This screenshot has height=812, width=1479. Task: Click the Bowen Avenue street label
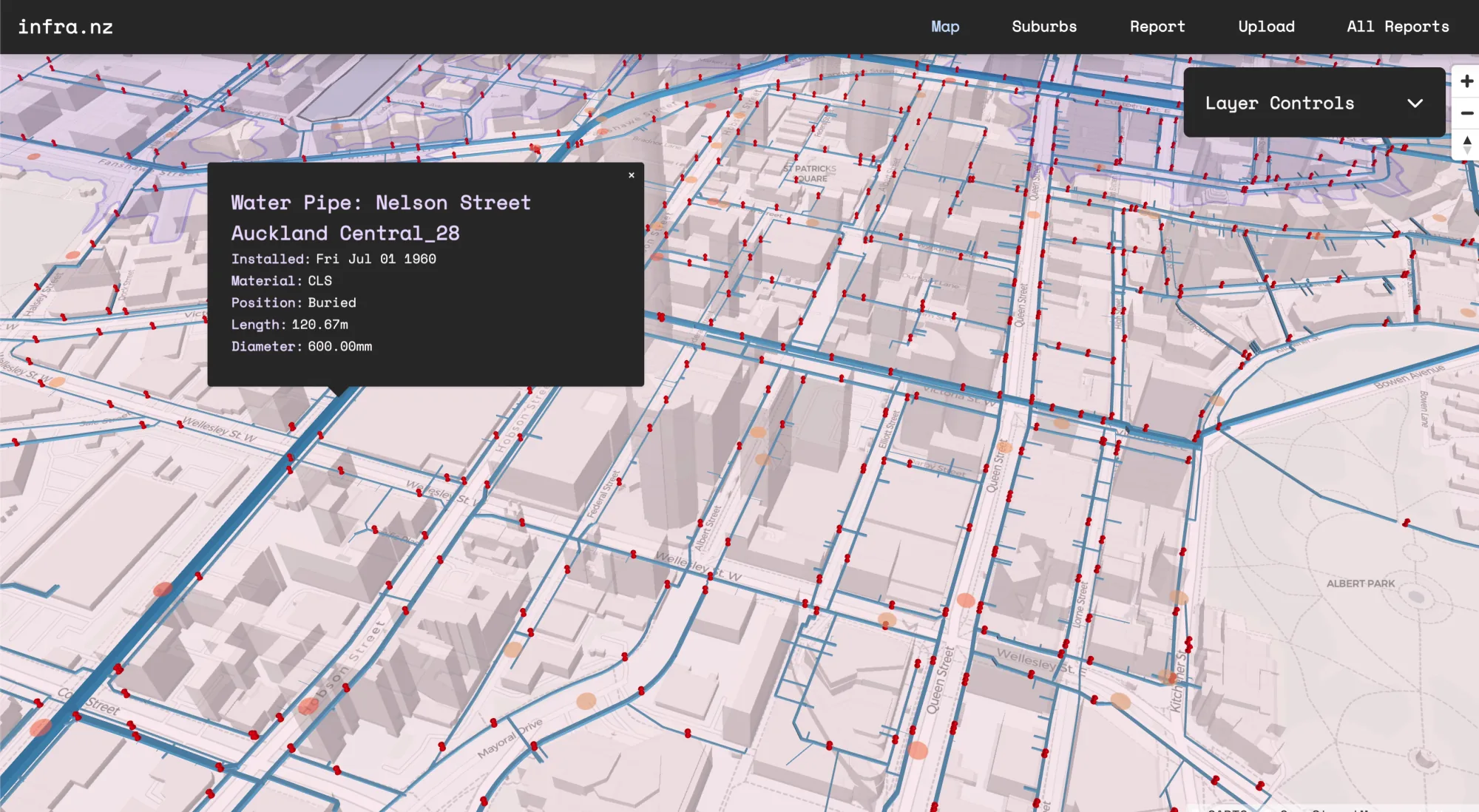coord(1409,376)
